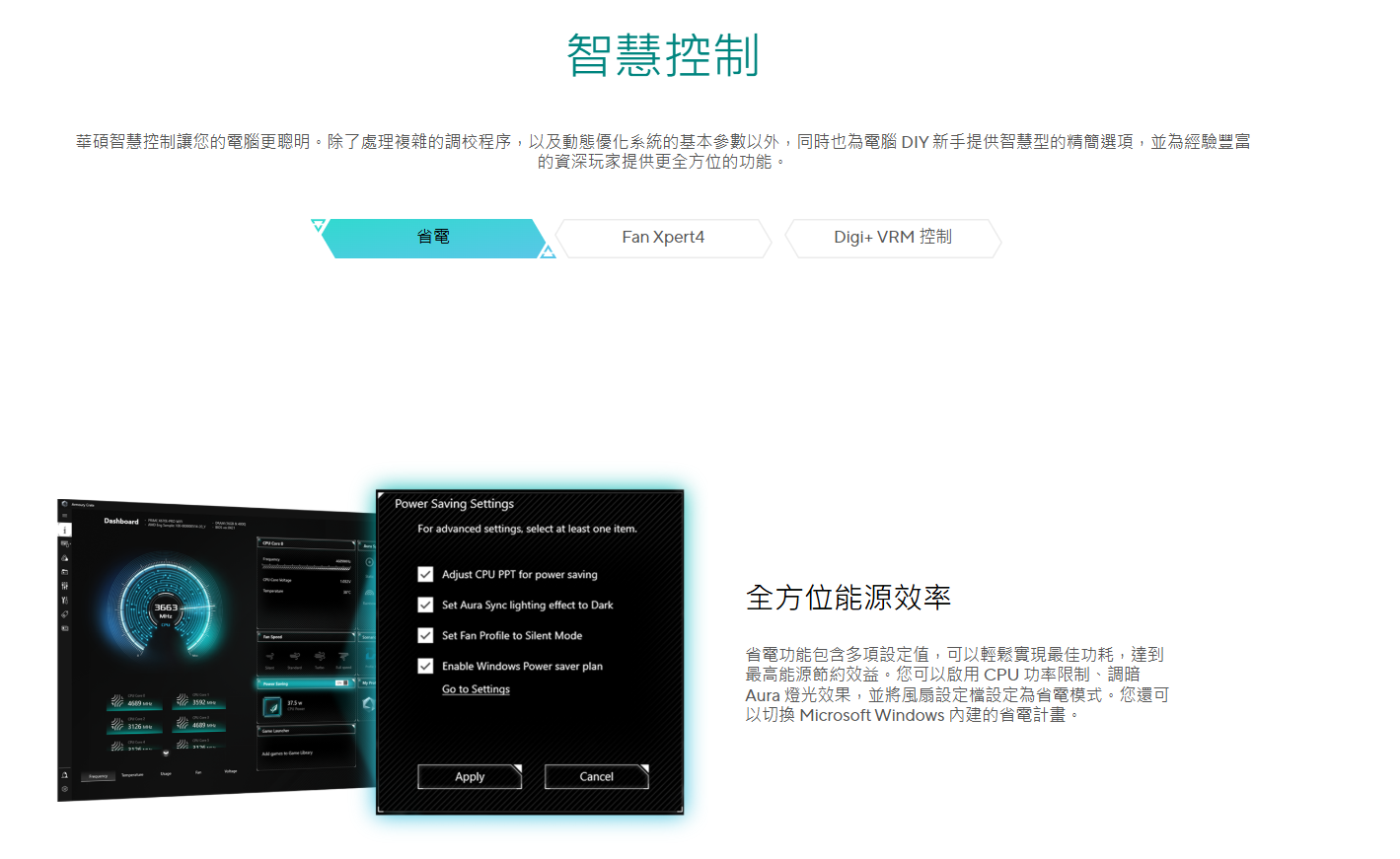
Task: Cancel the Power Saving Settings dialog
Action: tap(597, 777)
